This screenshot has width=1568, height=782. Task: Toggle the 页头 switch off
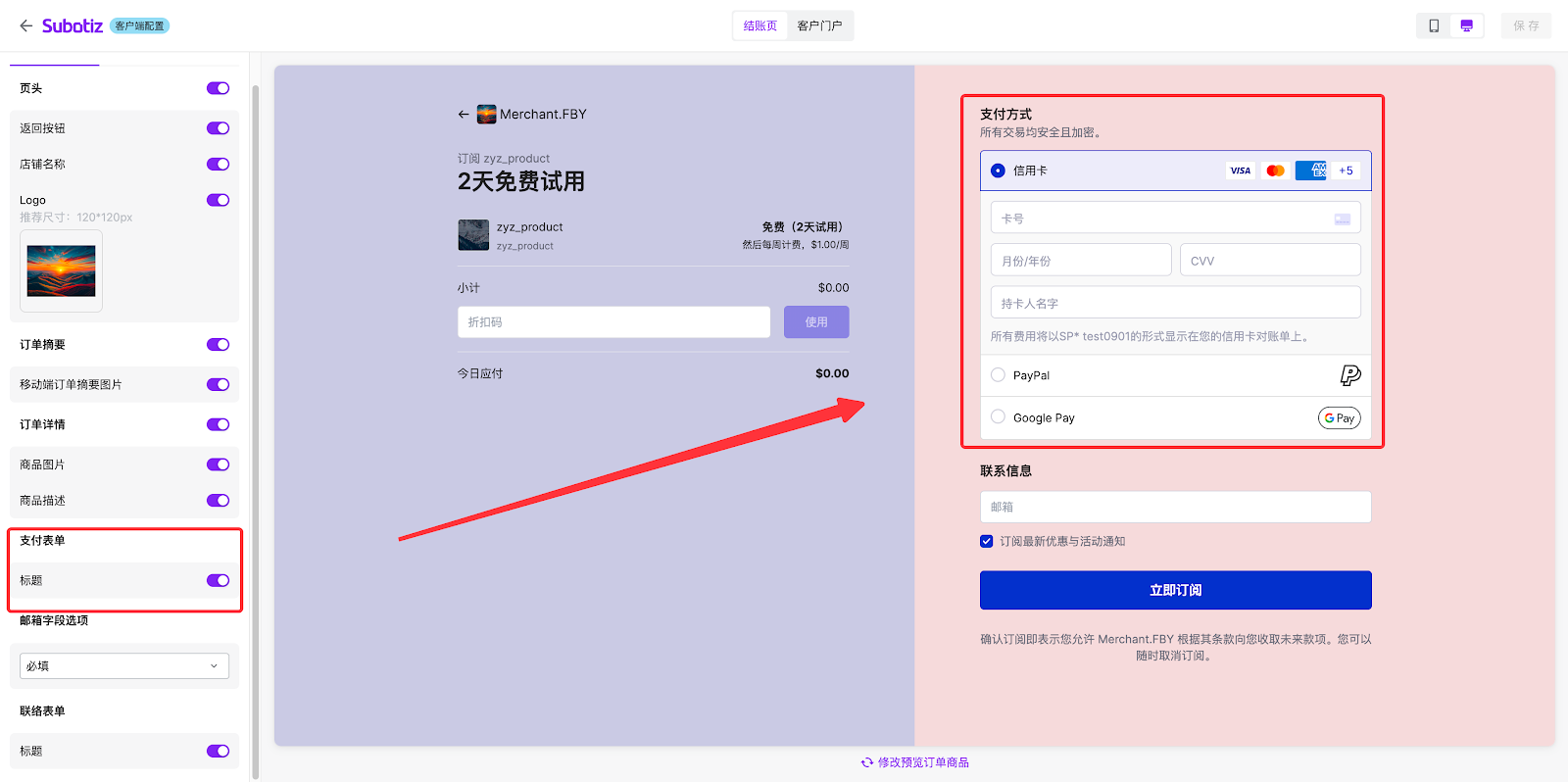[218, 88]
